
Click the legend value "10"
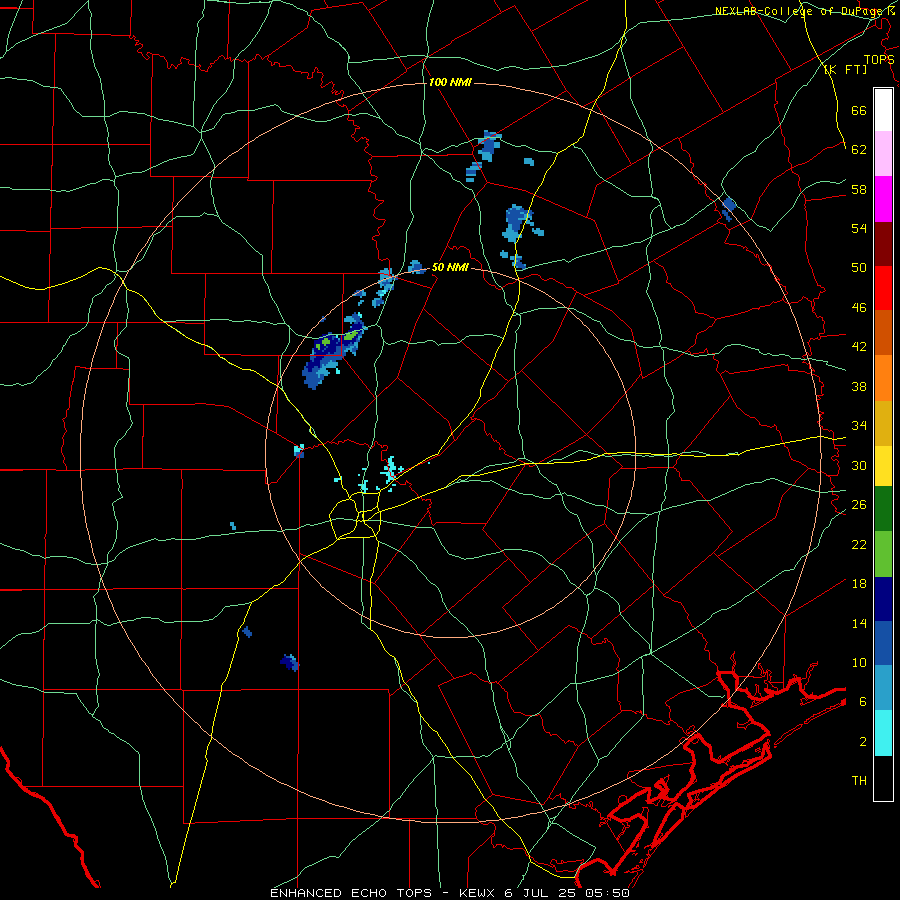tap(859, 662)
